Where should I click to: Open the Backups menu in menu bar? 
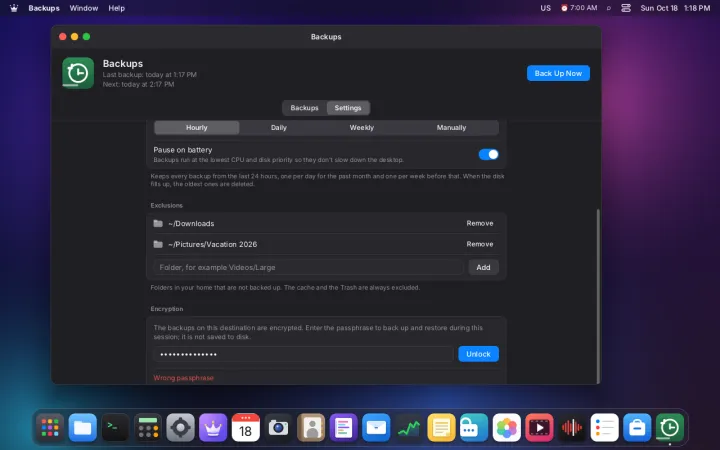click(x=44, y=8)
